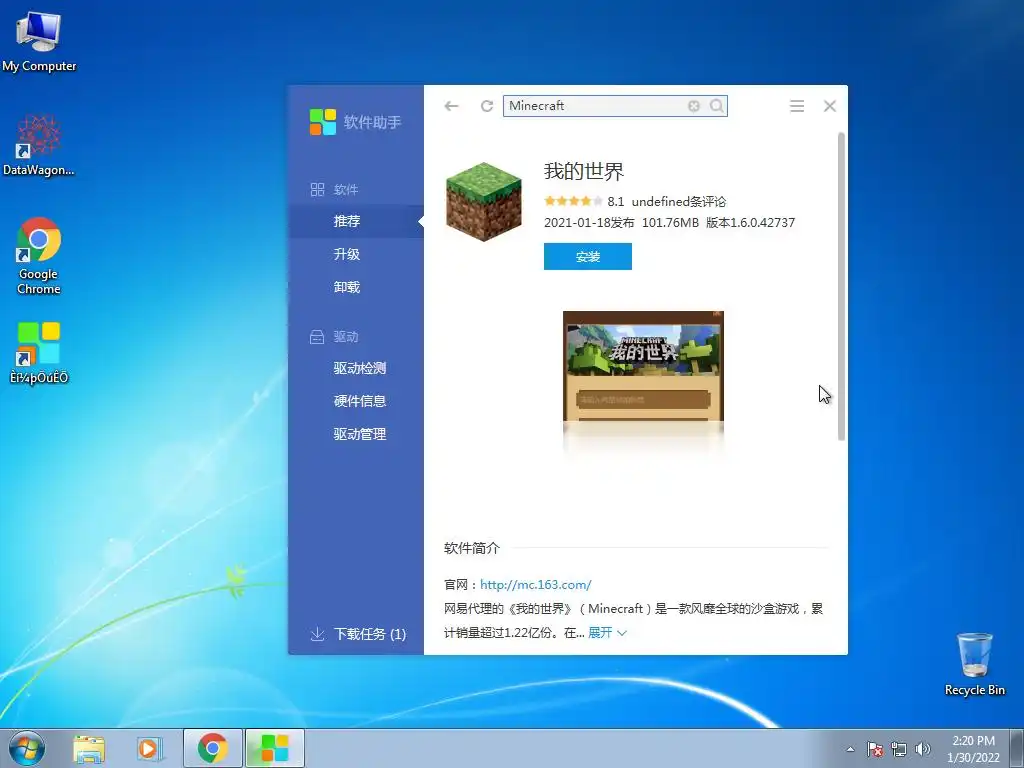This screenshot has width=1024, height=768.
Task: Select the My Computer desktop icon
Action: click(x=39, y=42)
